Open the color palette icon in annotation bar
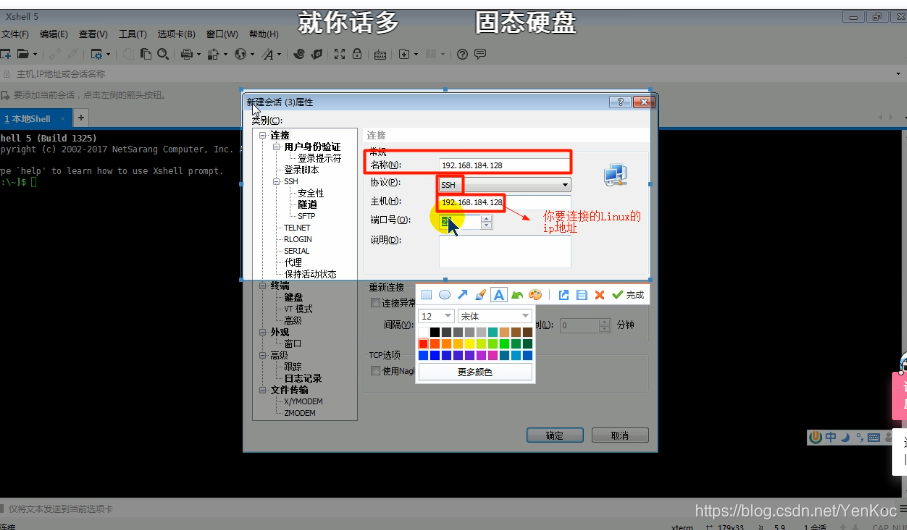The width and height of the screenshot is (907, 530). (535, 295)
